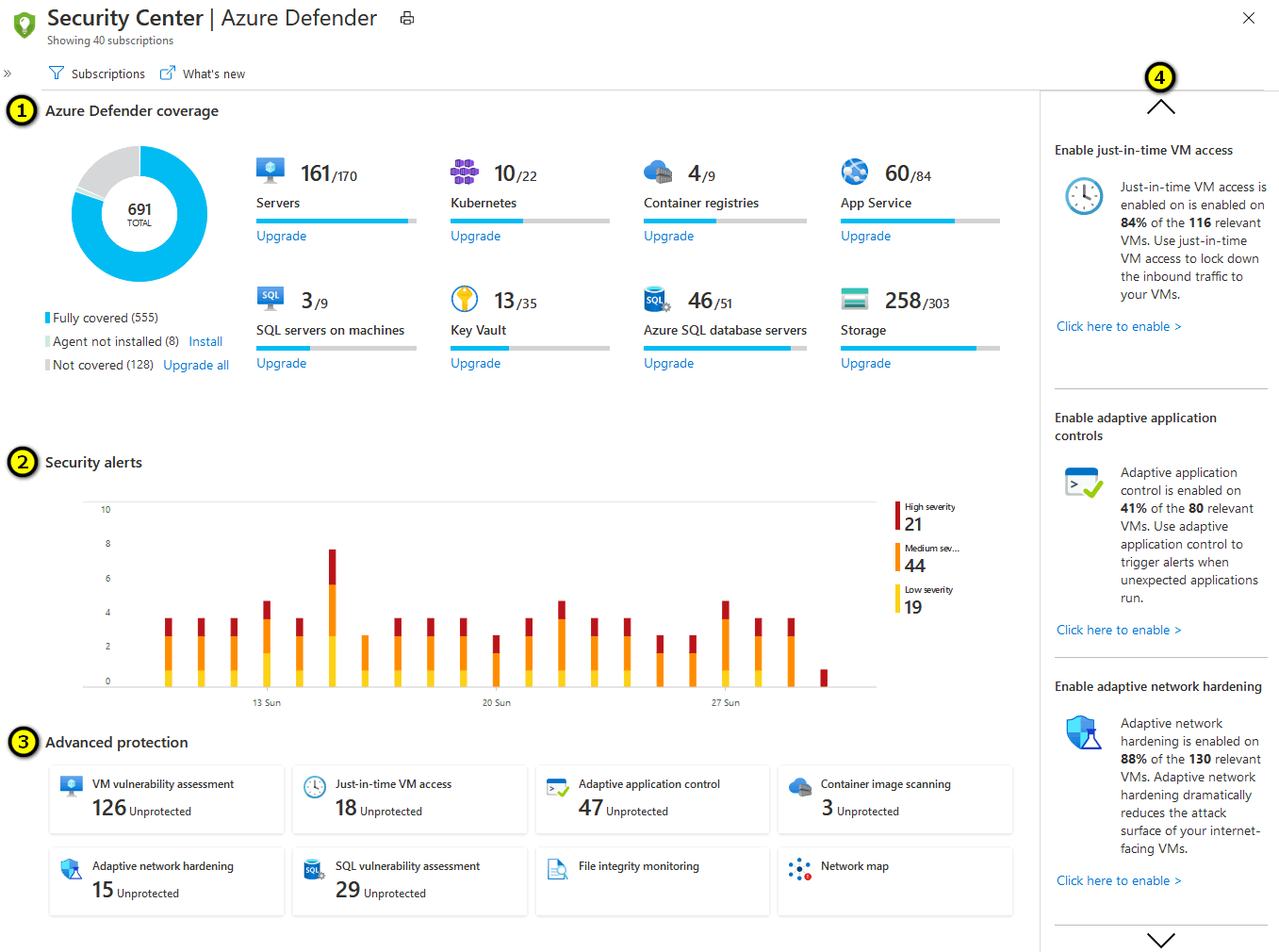Upgrade Storage coverage
The image size is (1279, 952).
coord(866,363)
